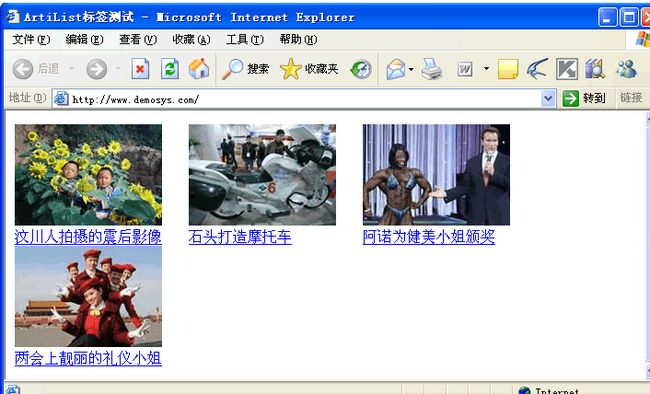Expand Back button history dropdown

(x=71, y=68)
